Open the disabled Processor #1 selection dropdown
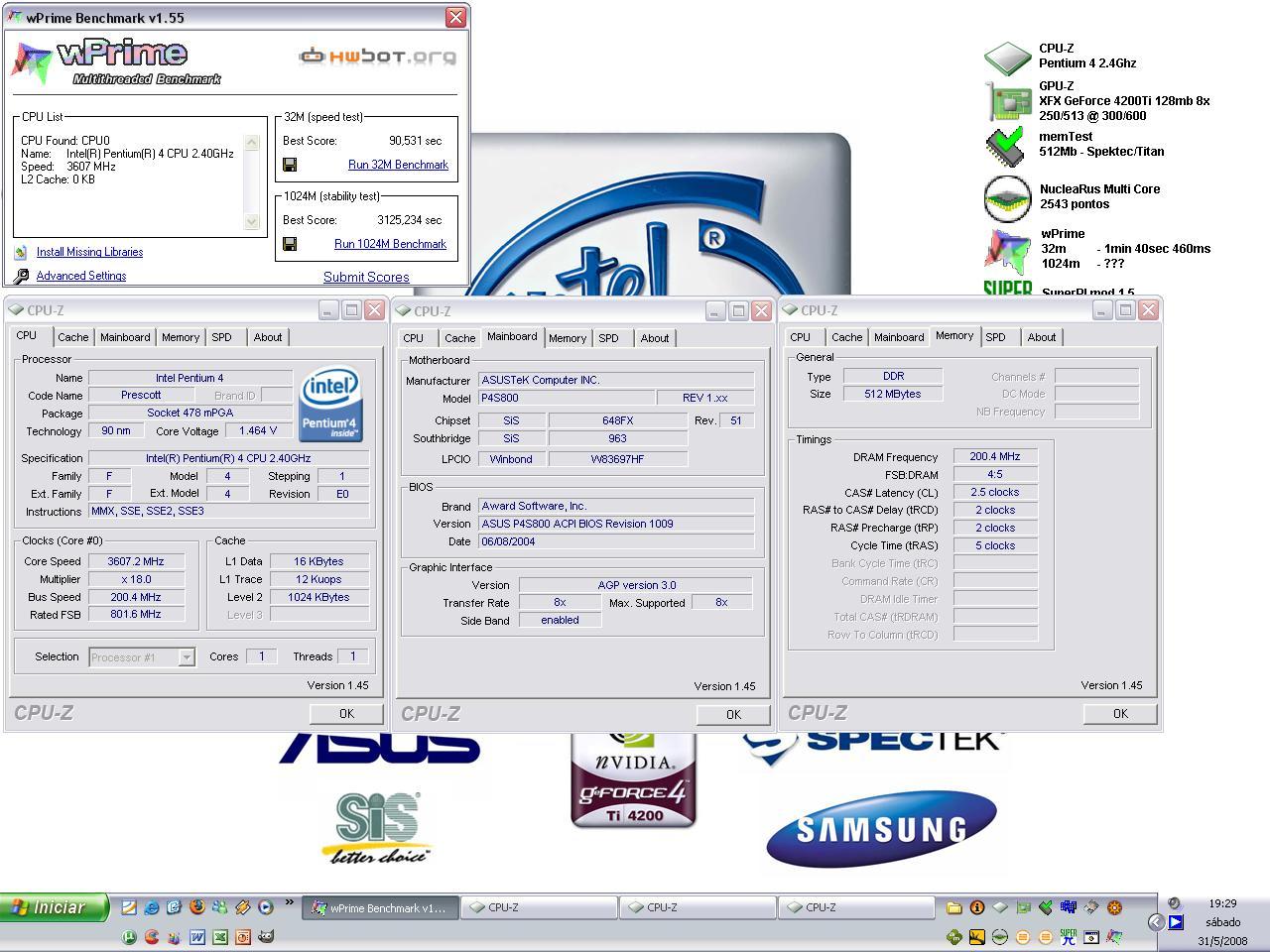Image resolution: width=1270 pixels, height=952 pixels. tap(142, 656)
